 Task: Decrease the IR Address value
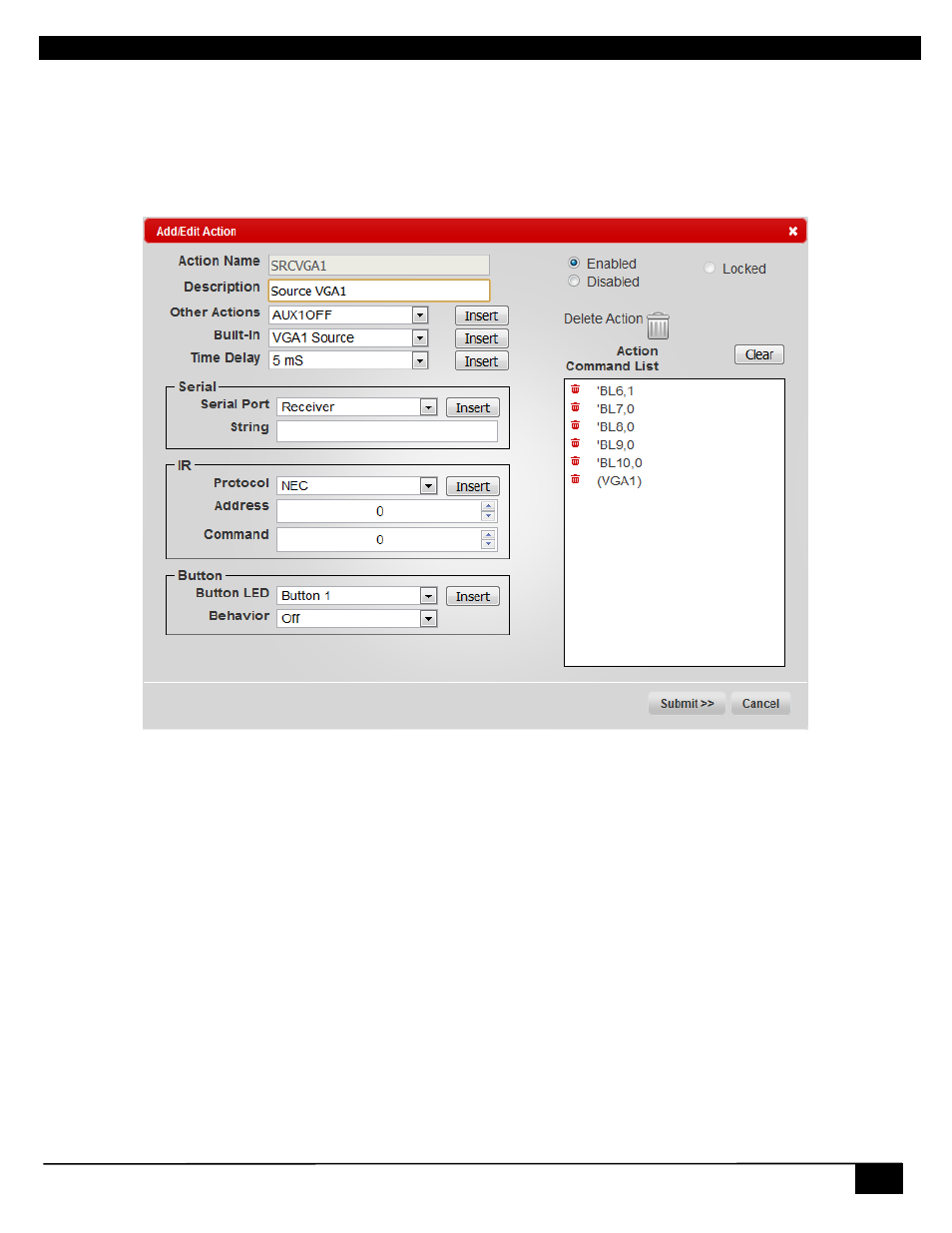(x=488, y=516)
